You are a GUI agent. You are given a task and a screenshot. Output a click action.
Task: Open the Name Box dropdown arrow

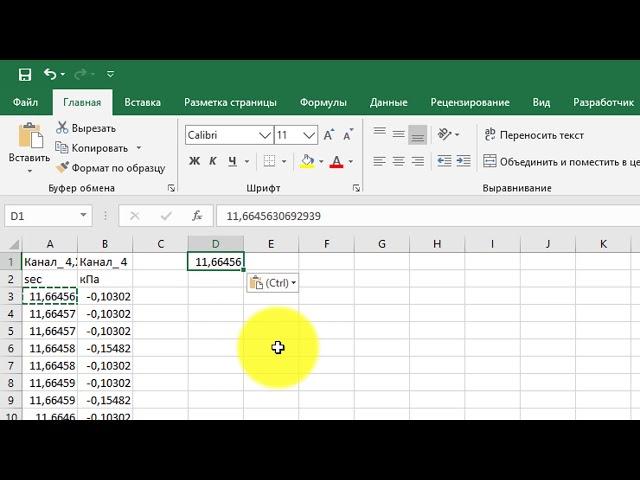tap(83, 215)
